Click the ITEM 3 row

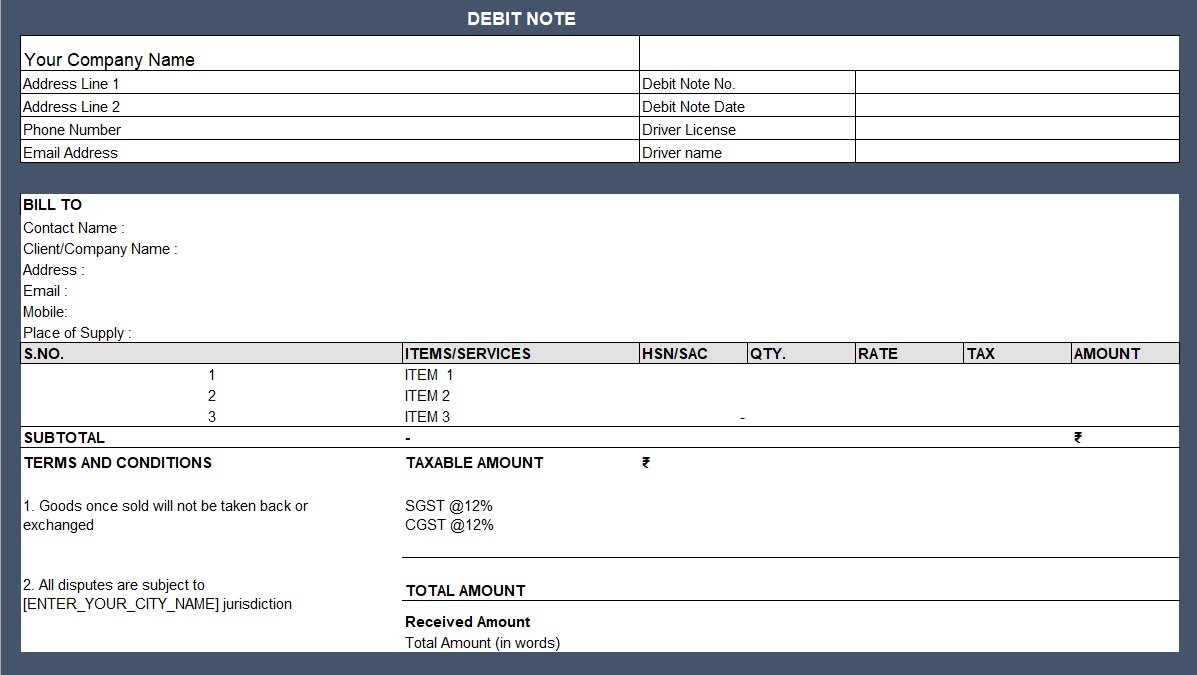pos(428,416)
